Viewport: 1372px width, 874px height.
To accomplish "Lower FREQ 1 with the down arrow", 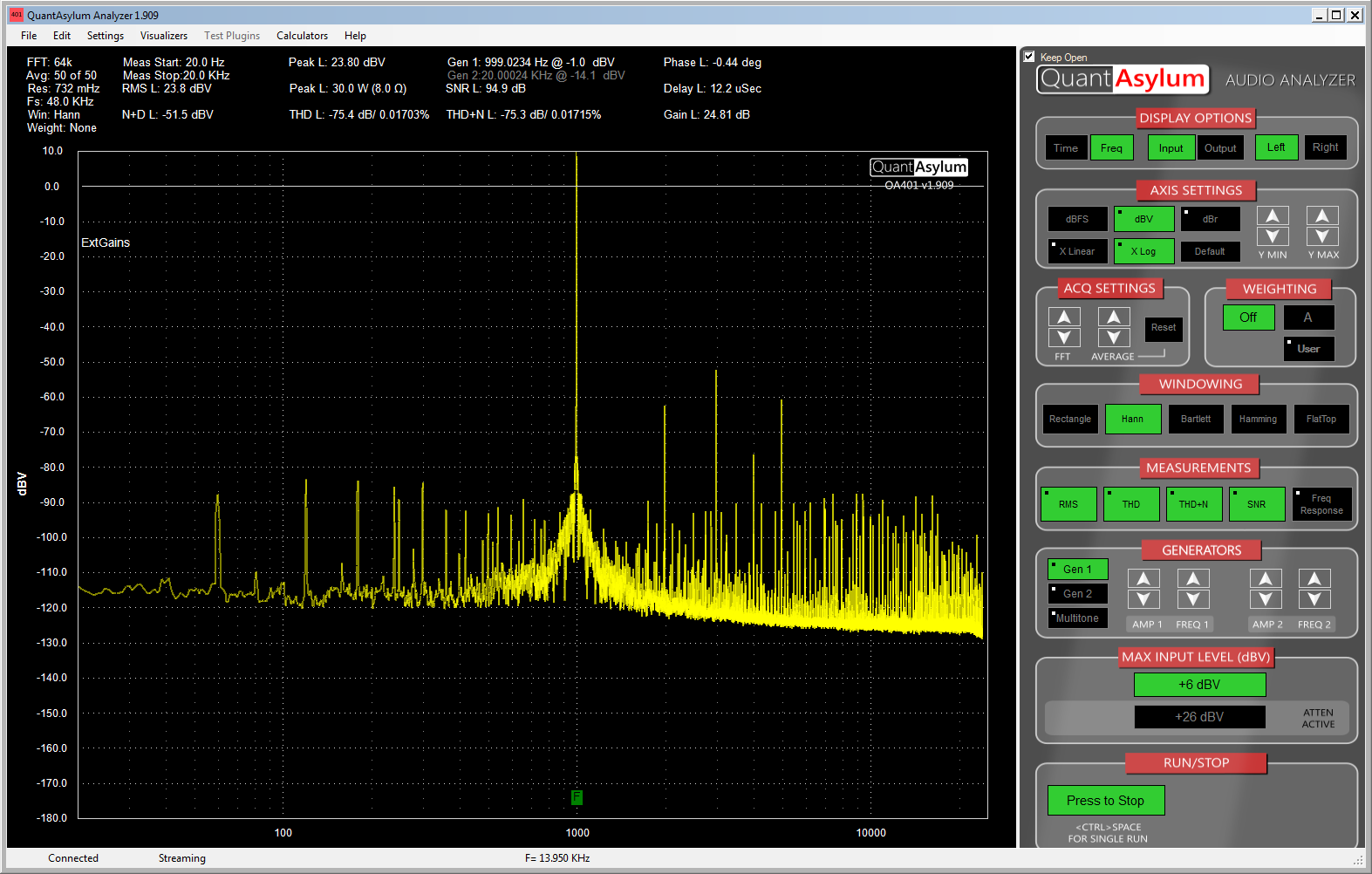I will tap(1193, 599).
